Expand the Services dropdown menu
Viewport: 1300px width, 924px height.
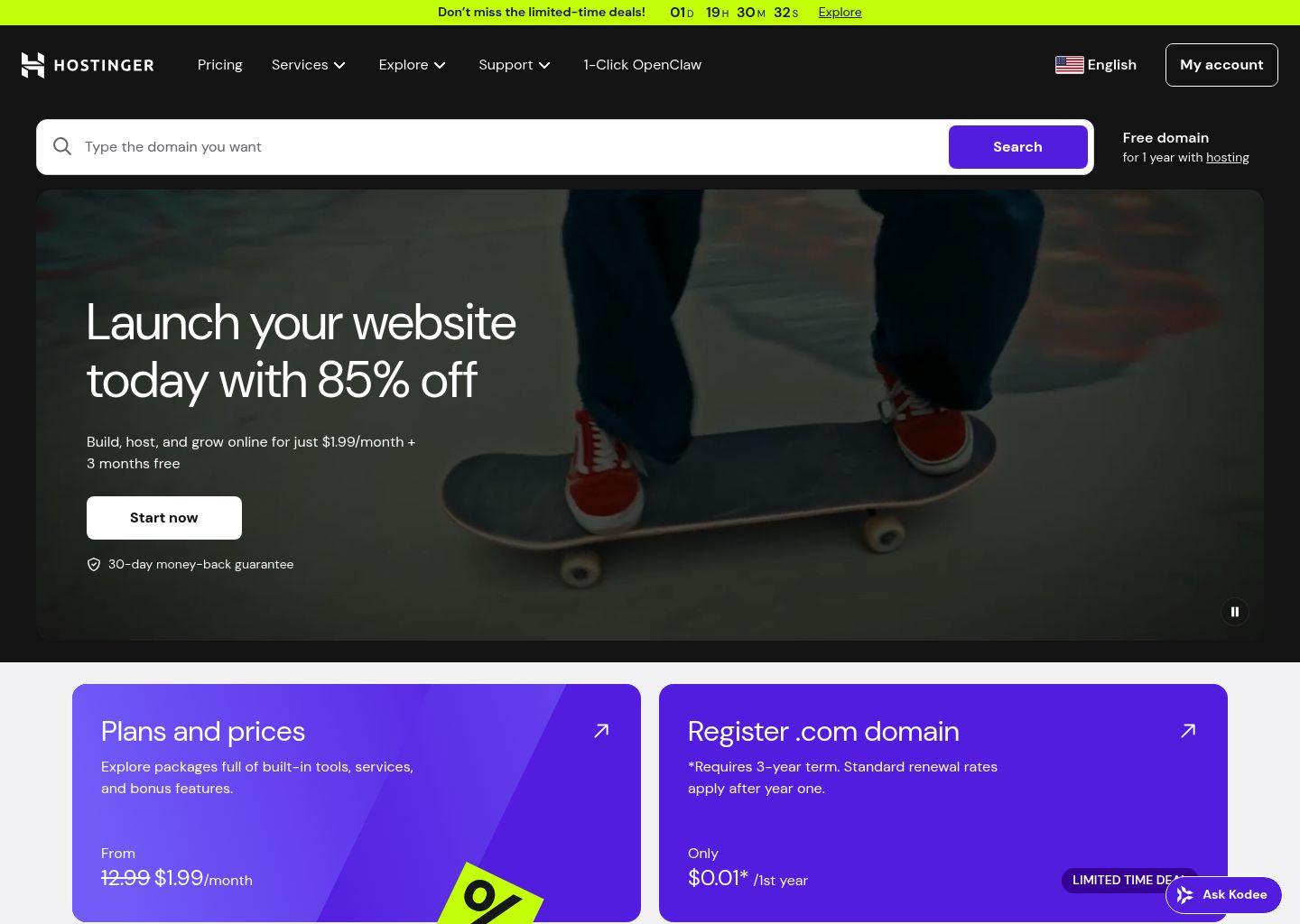[x=309, y=65]
